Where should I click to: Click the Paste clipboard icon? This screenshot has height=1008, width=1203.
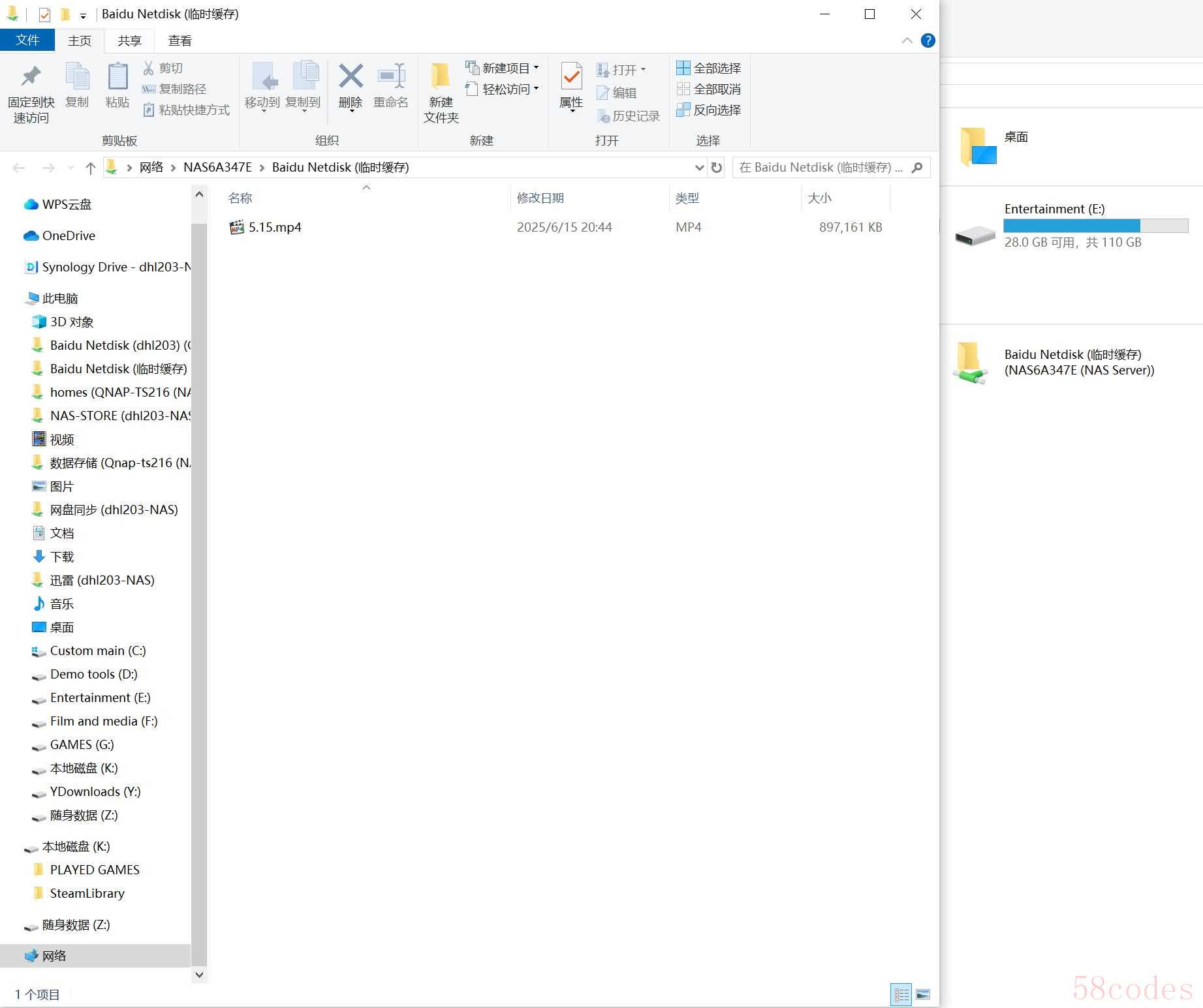[117, 77]
